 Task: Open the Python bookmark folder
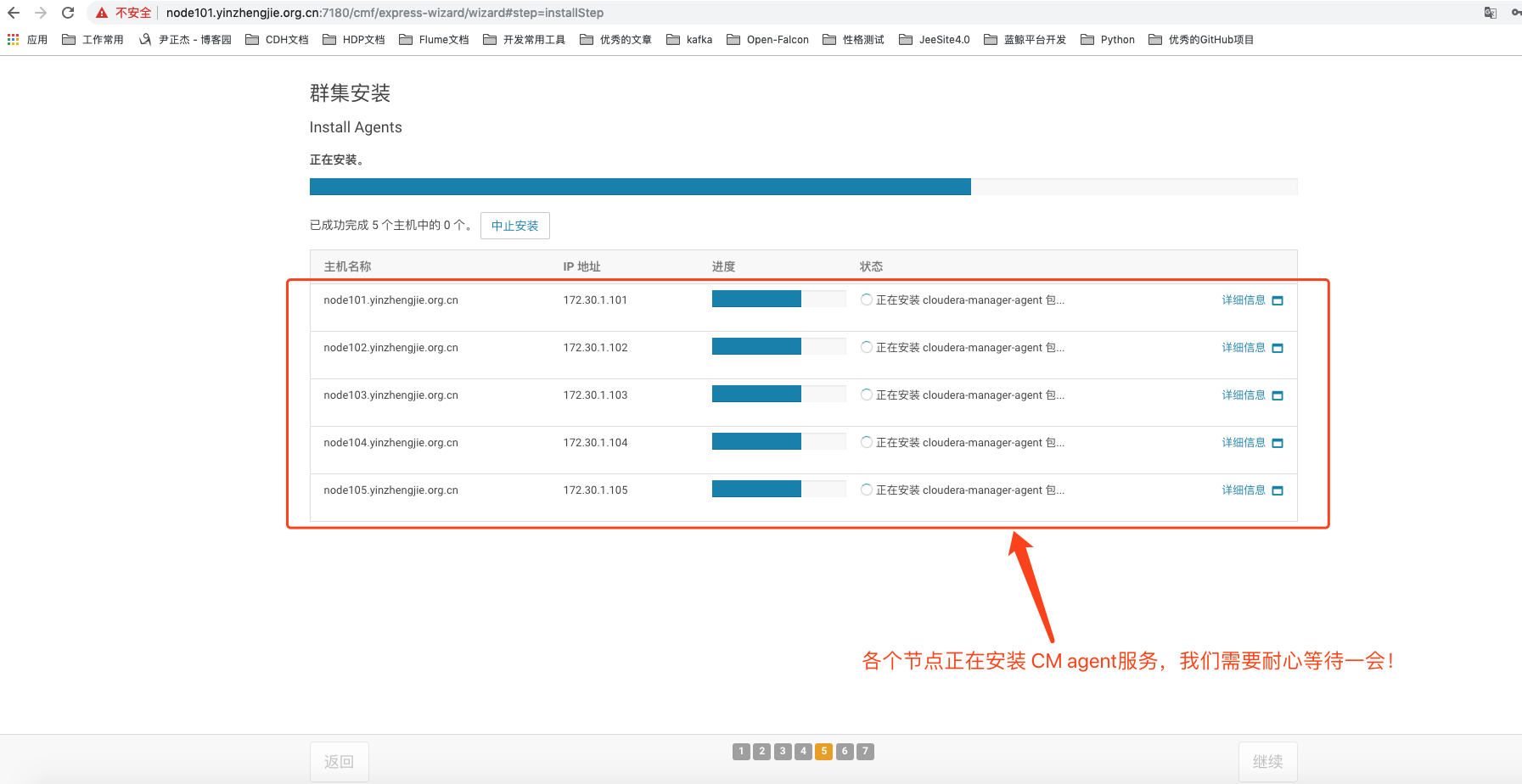click(x=1108, y=39)
